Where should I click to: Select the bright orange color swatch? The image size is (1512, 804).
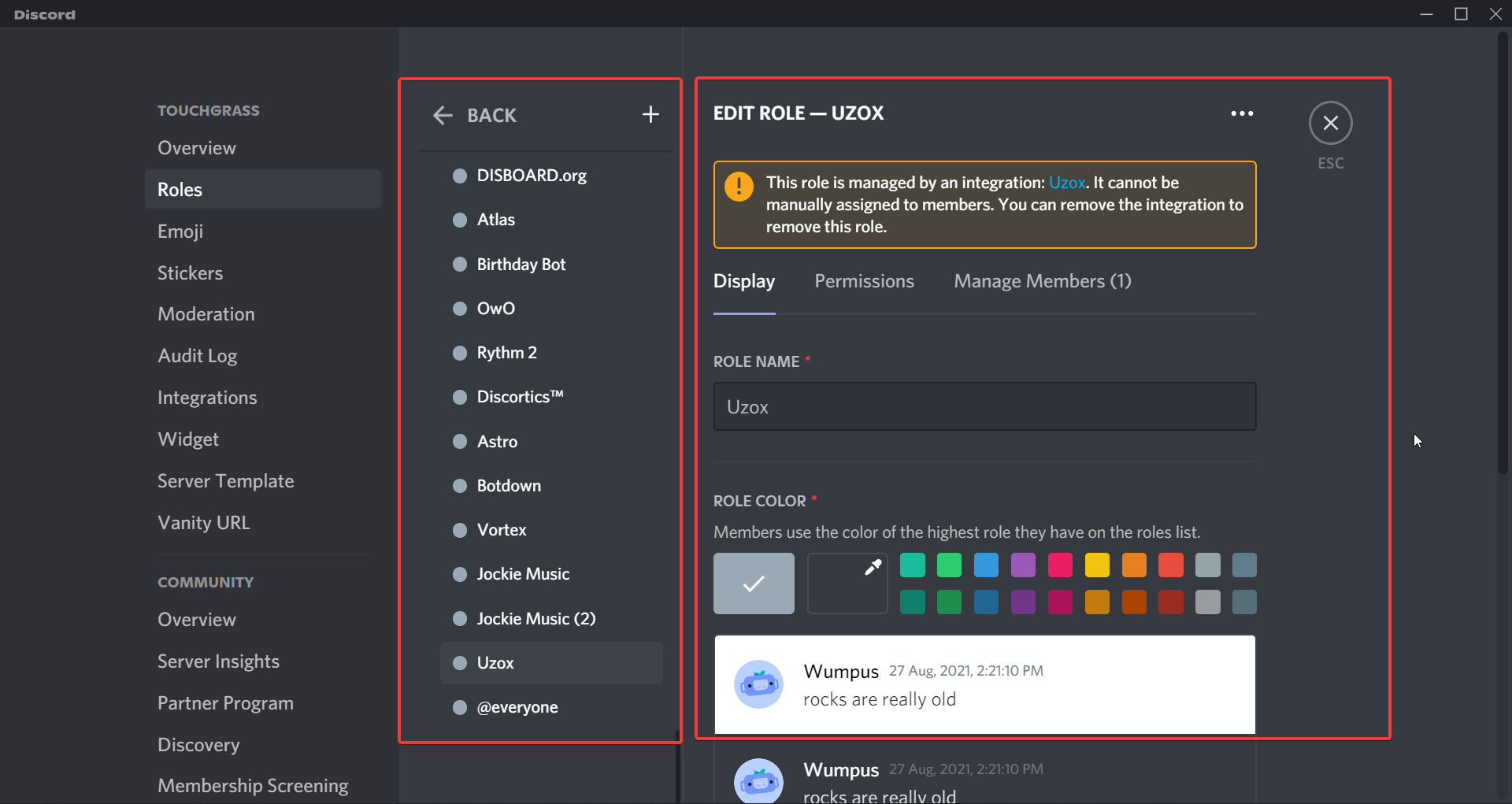click(x=1134, y=565)
